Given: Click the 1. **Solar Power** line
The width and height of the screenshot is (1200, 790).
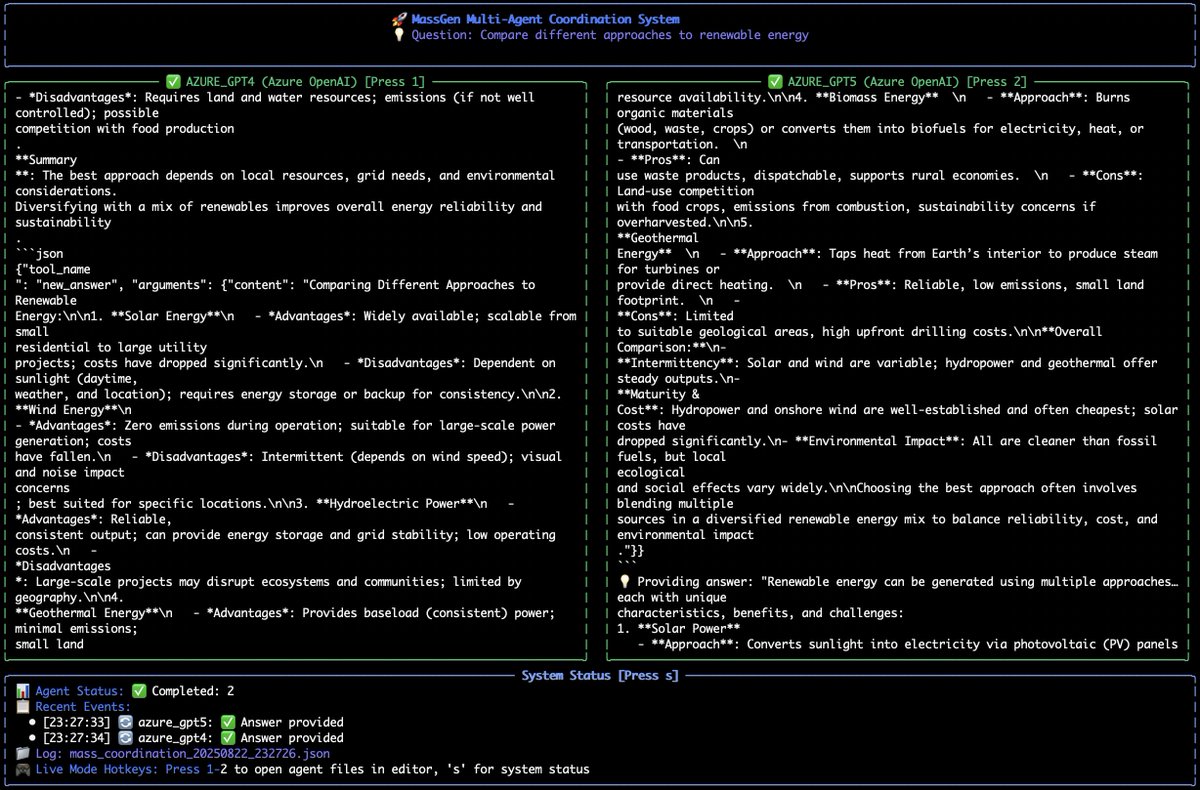Looking at the screenshot, I should point(679,628).
